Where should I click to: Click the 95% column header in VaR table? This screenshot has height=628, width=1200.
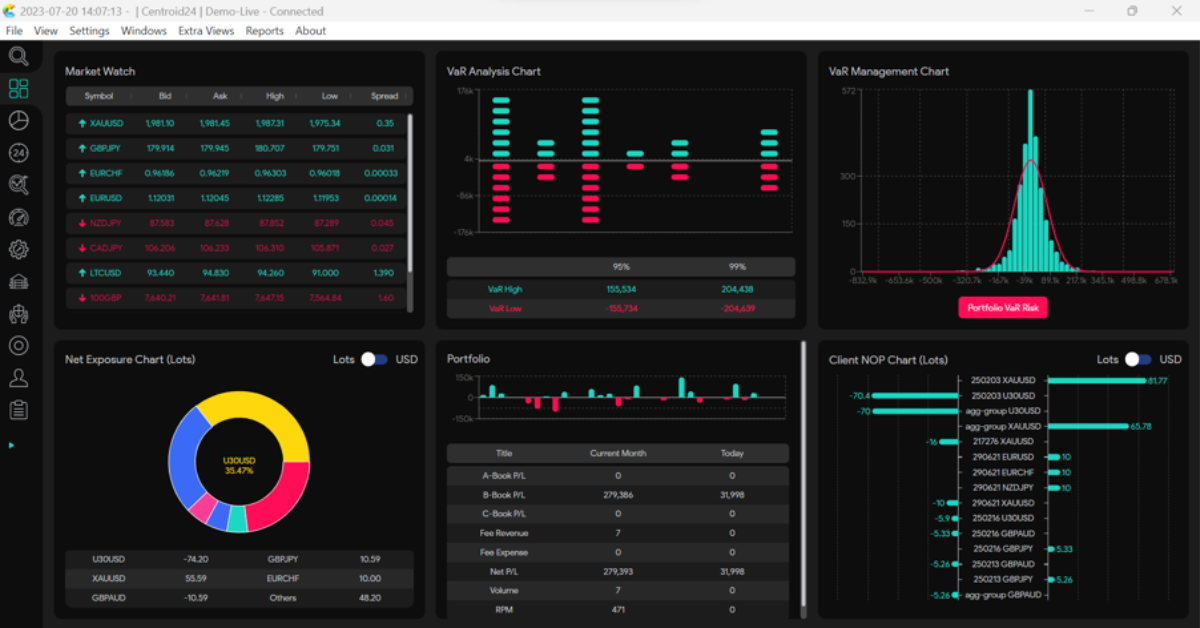click(x=621, y=267)
